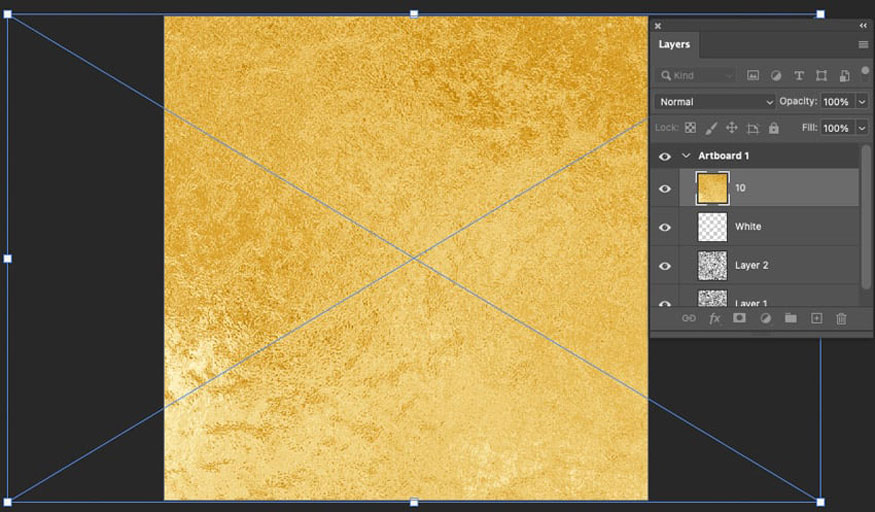
Task: Click the top-center transform handle
Action: click(414, 14)
